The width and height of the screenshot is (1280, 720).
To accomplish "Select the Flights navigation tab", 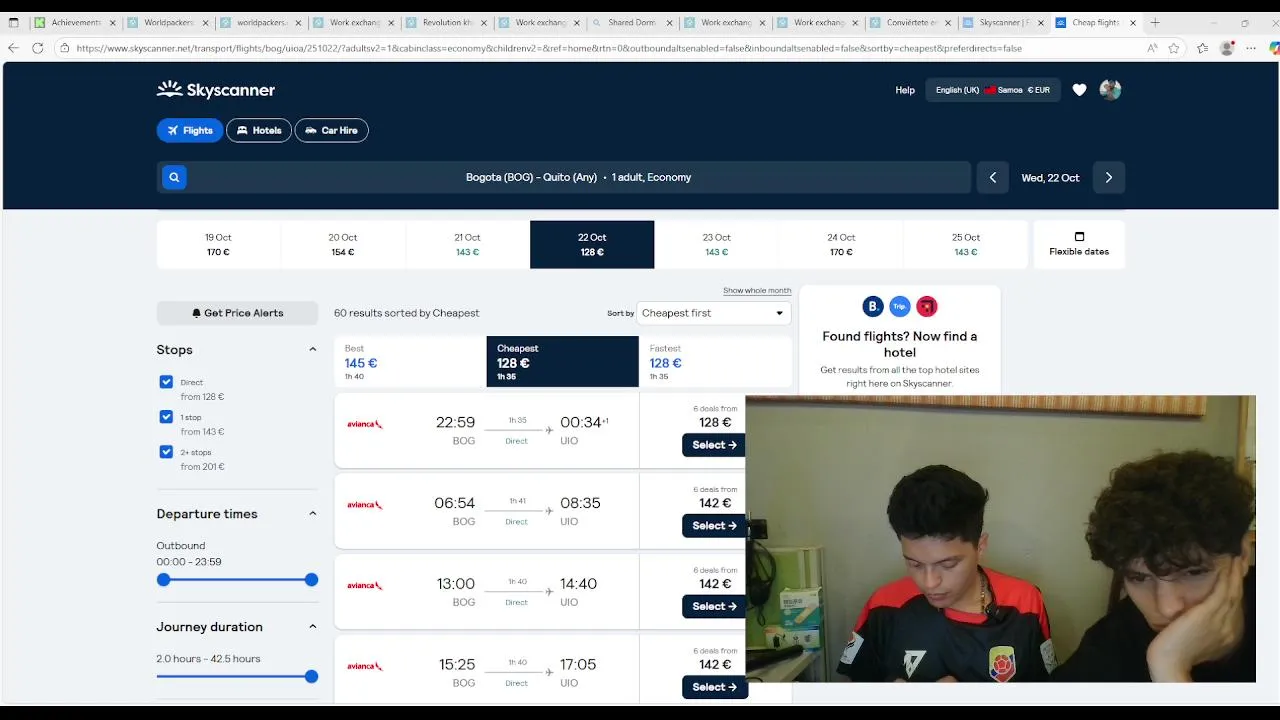I will (190, 130).
